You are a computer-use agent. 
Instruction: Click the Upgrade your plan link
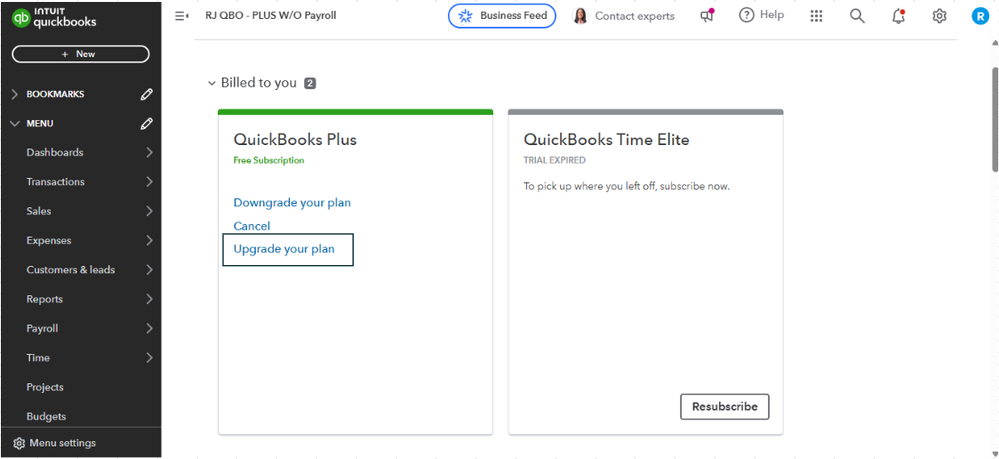pos(284,249)
